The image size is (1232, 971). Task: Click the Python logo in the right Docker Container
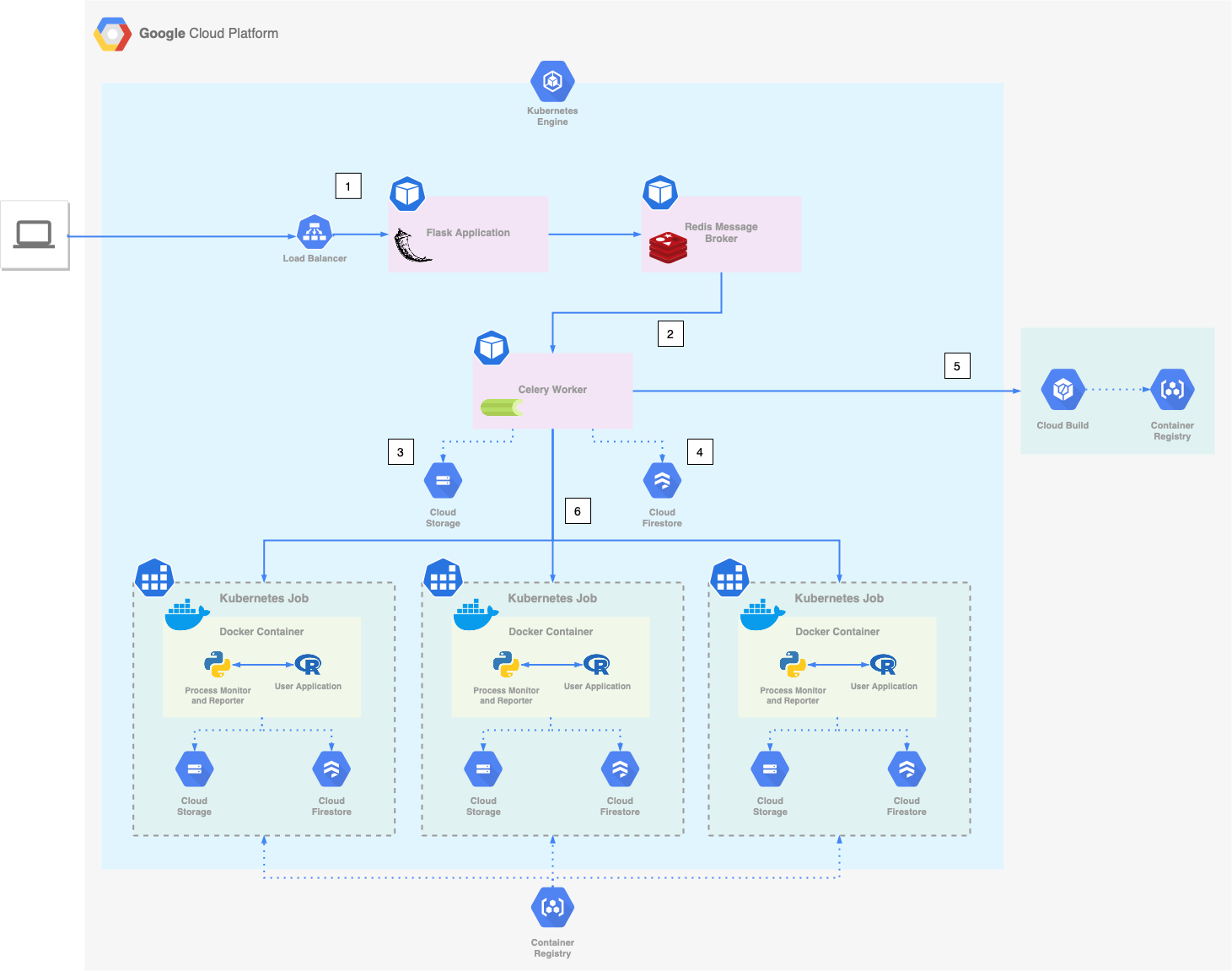[793, 665]
